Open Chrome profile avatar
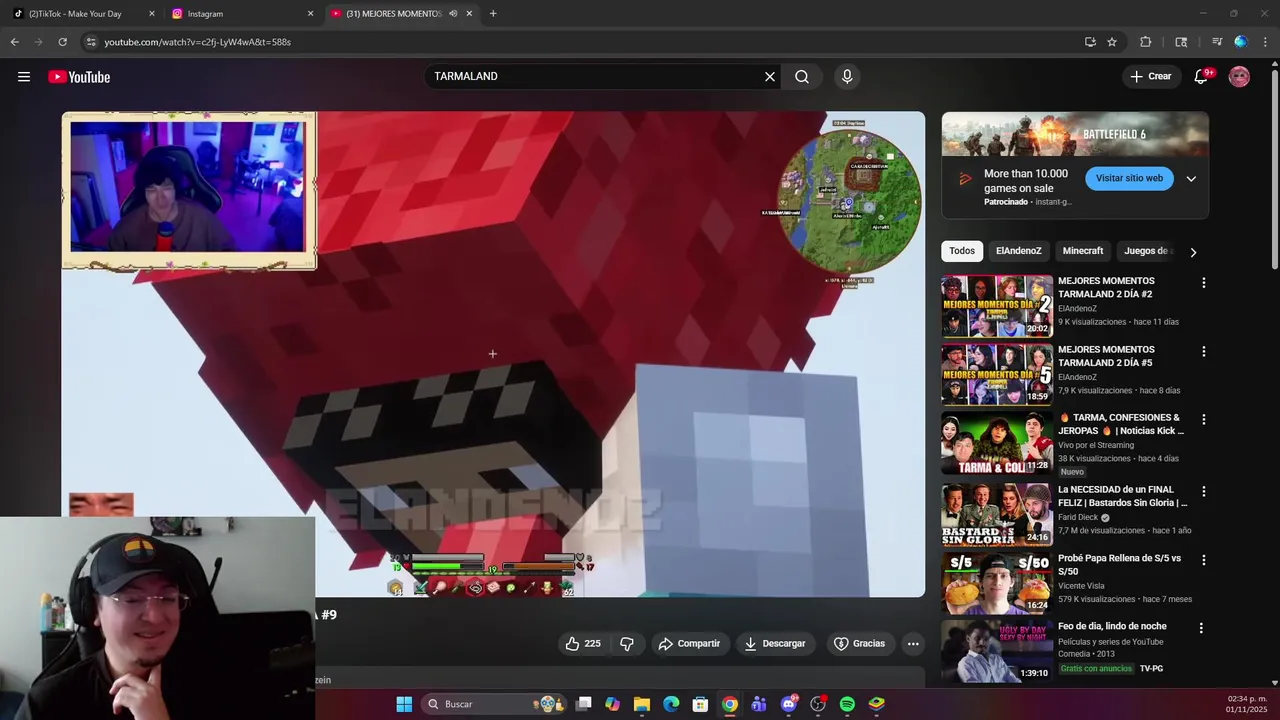 coord(1241,42)
